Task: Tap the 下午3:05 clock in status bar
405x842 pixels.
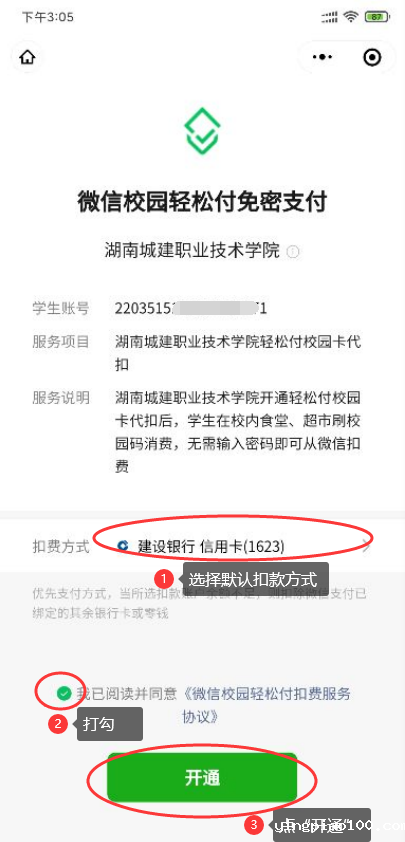Action: click(47, 17)
